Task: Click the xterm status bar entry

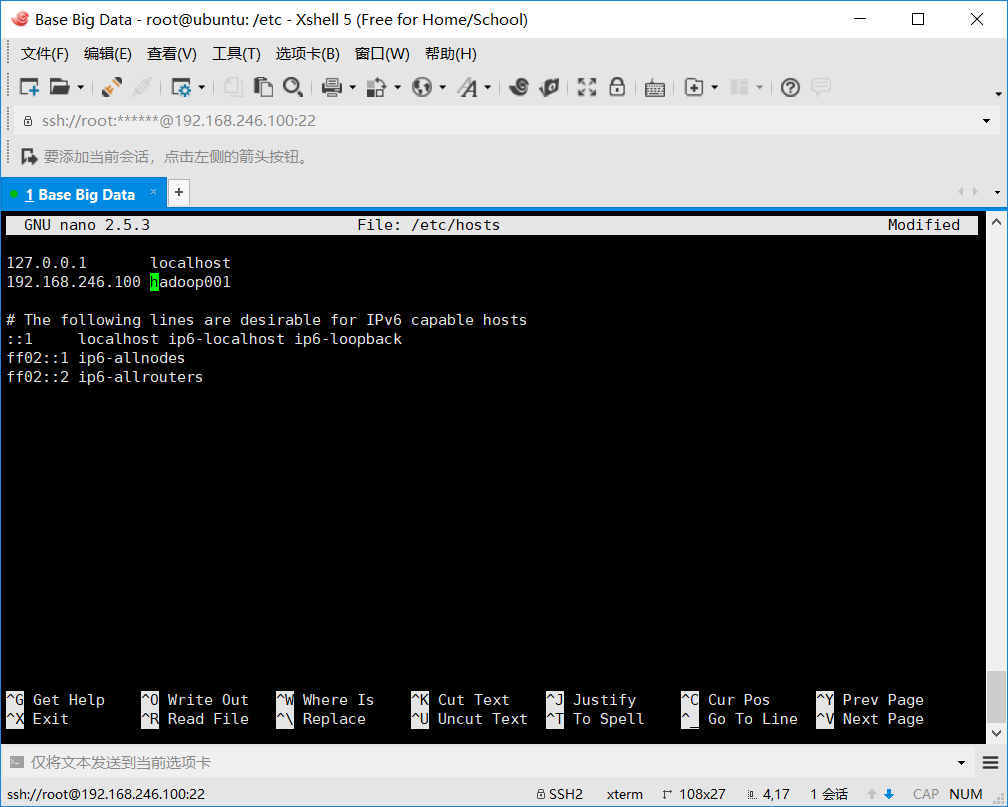Action: click(x=624, y=794)
